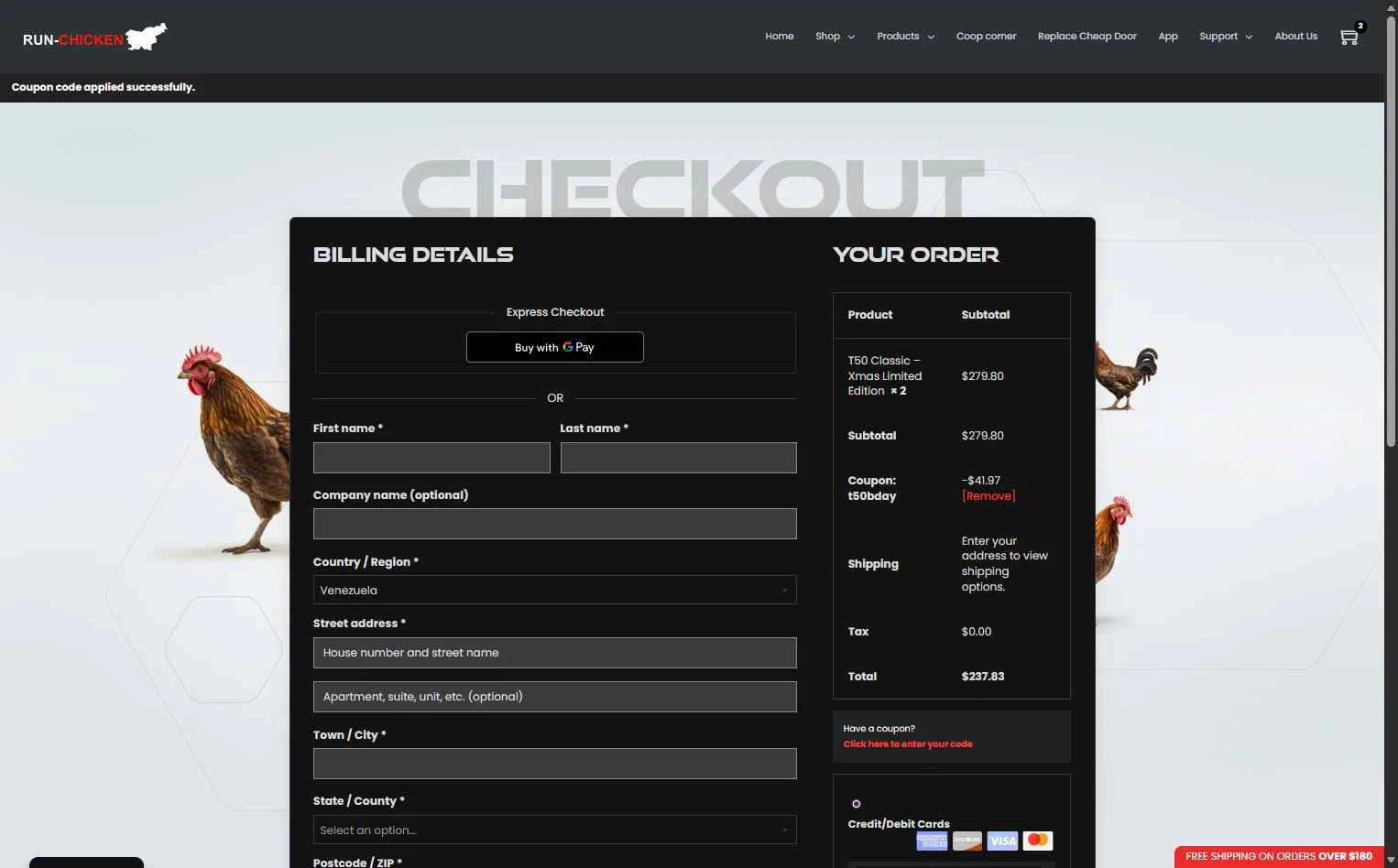Expand the Support menu
Image resolution: width=1398 pixels, height=868 pixels.
click(x=1226, y=37)
